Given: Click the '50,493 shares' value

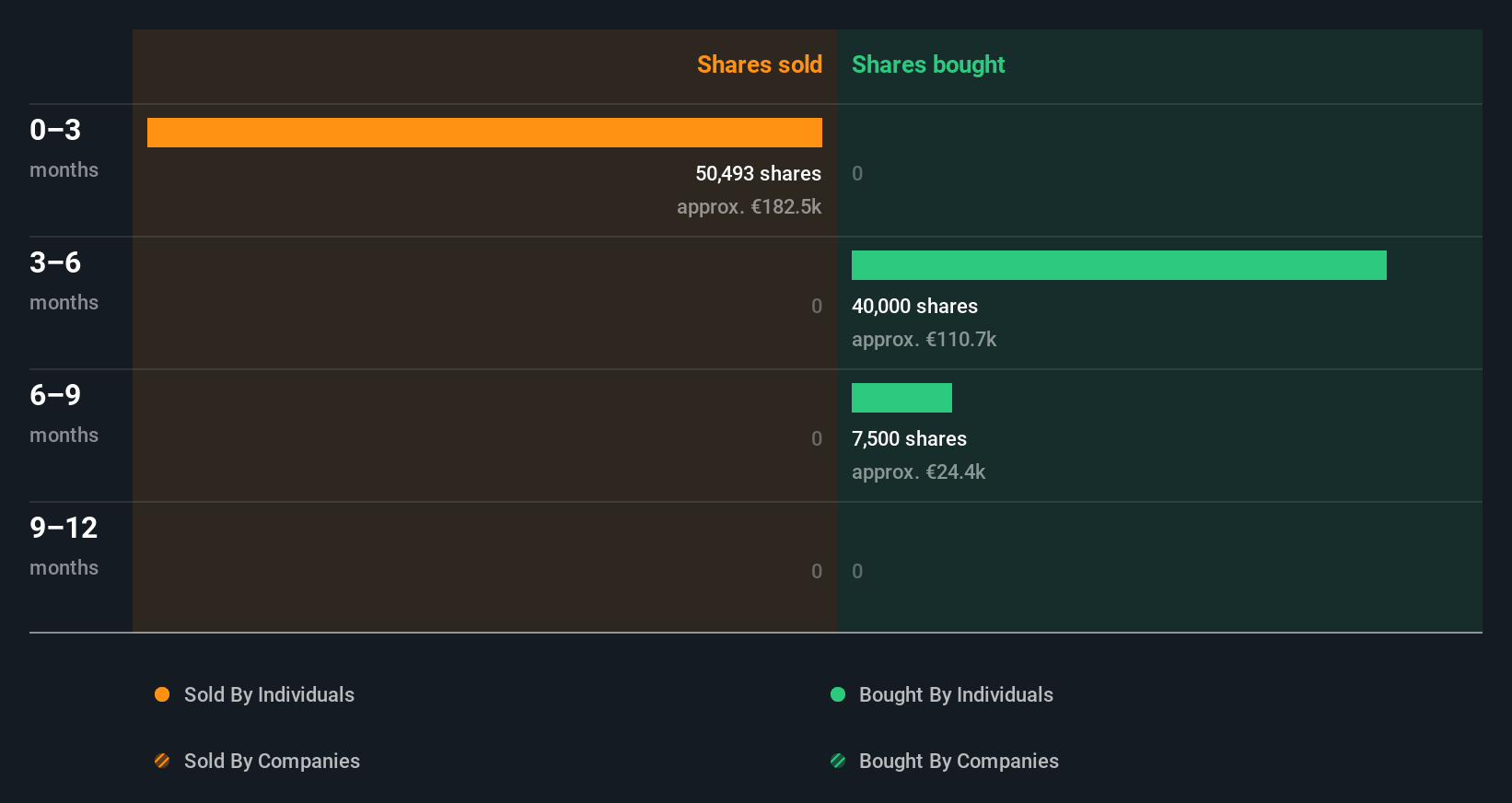Looking at the screenshot, I should point(758,173).
